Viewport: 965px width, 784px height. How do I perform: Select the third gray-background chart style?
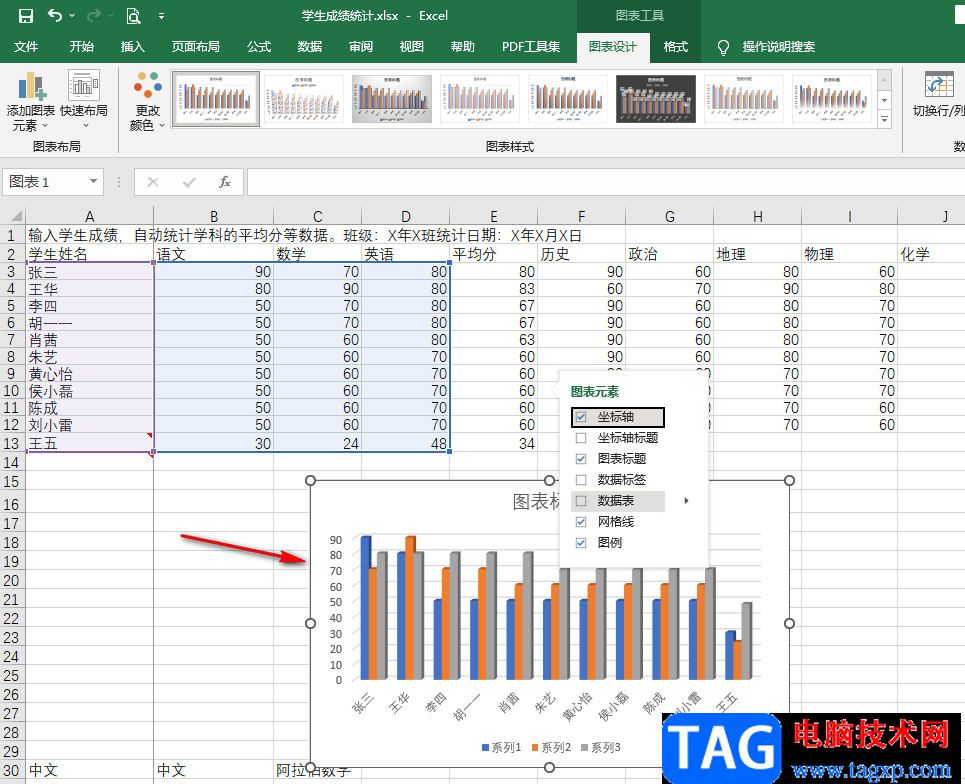pos(392,99)
